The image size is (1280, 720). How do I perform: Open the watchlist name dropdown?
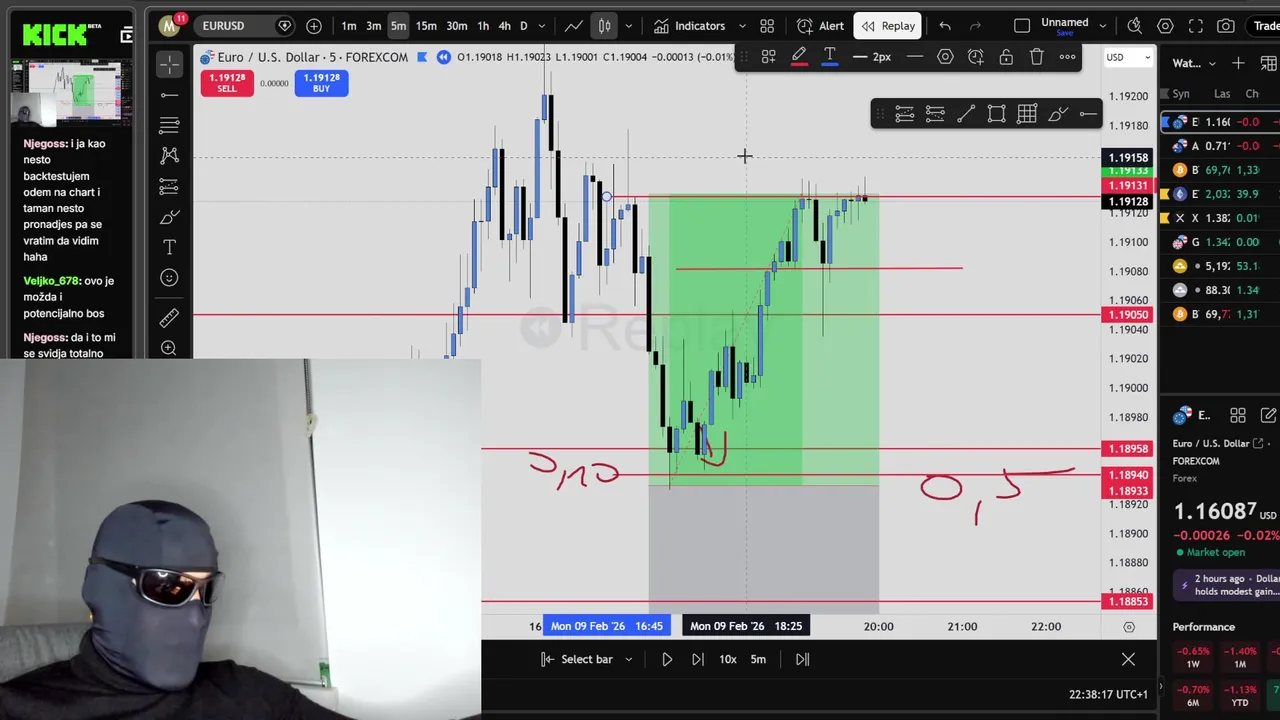click(1195, 63)
